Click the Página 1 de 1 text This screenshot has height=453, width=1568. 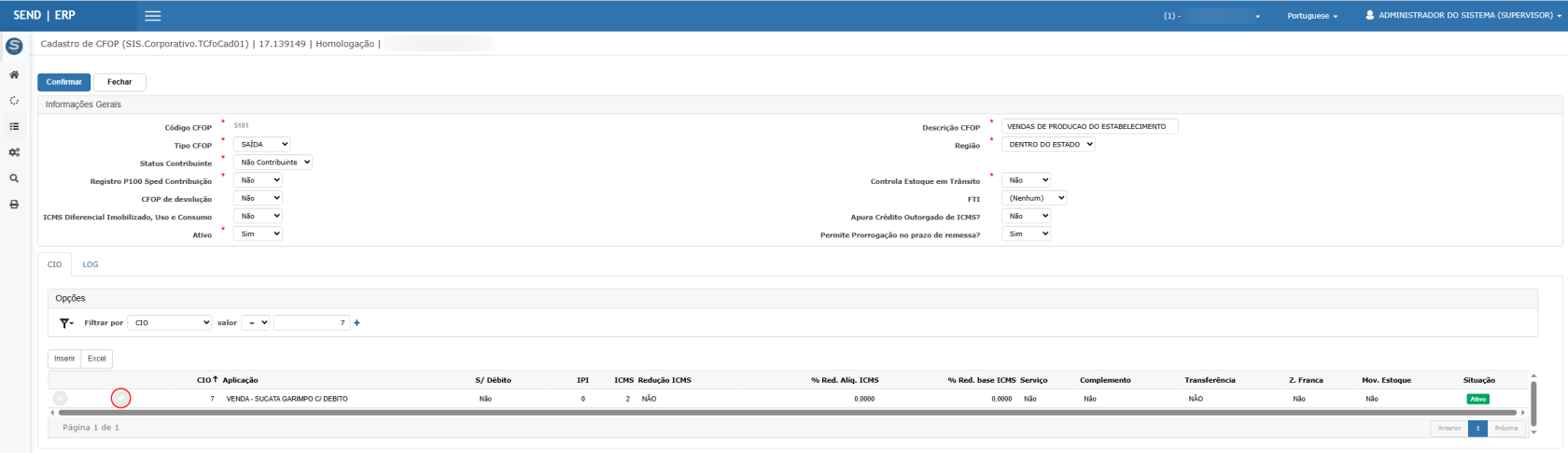[91, 428]
